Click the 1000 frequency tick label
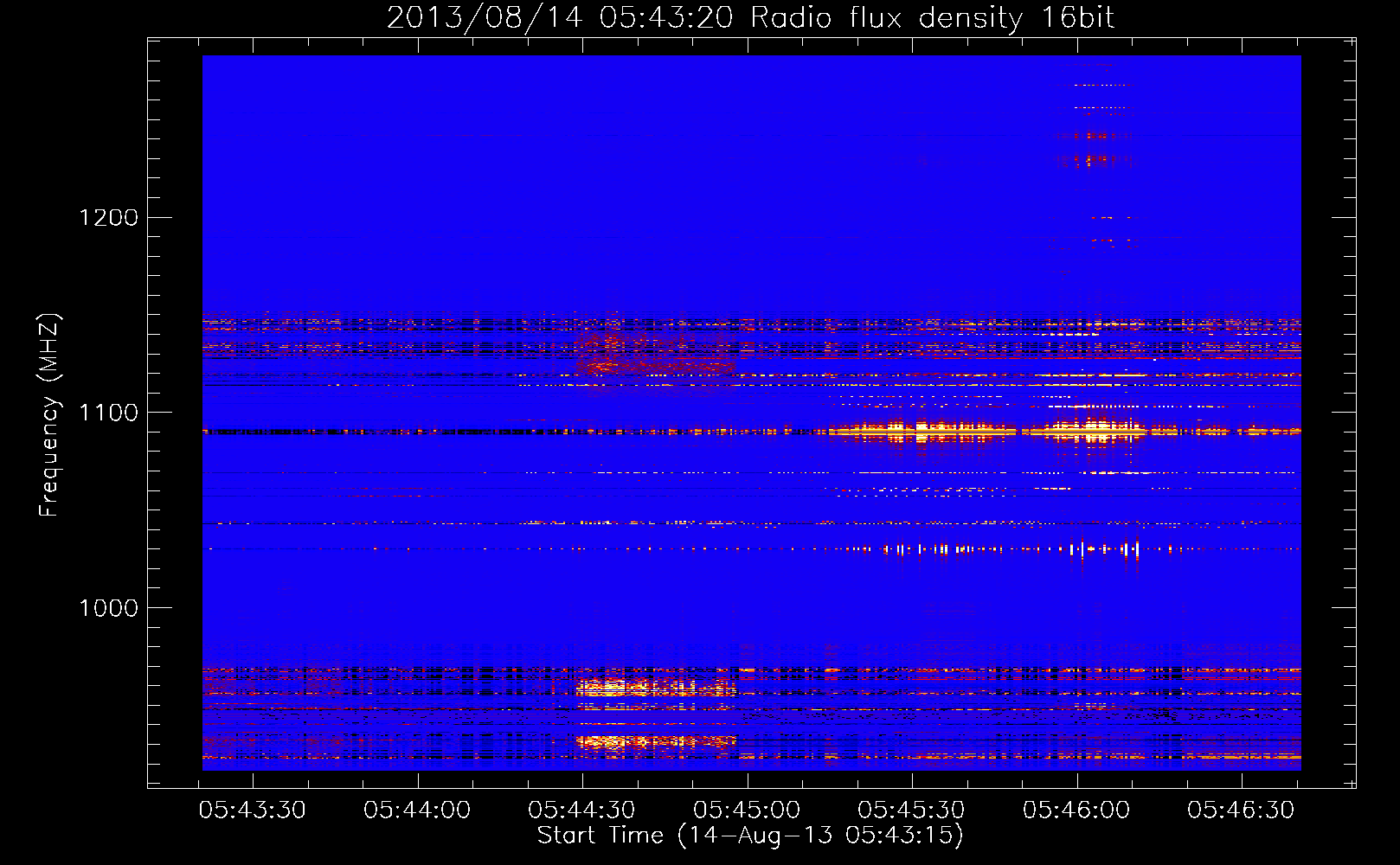 108,608
